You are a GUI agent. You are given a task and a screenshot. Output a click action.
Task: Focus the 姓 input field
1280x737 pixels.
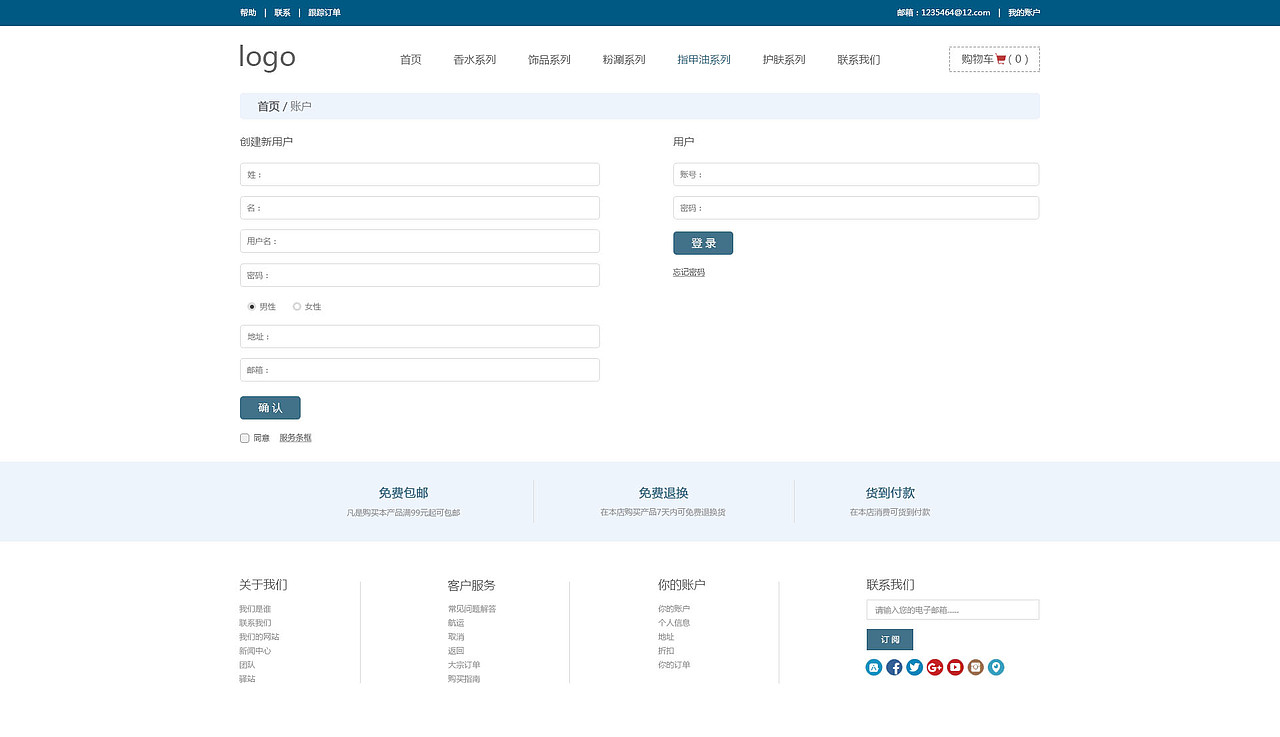(x=420, y=175)
